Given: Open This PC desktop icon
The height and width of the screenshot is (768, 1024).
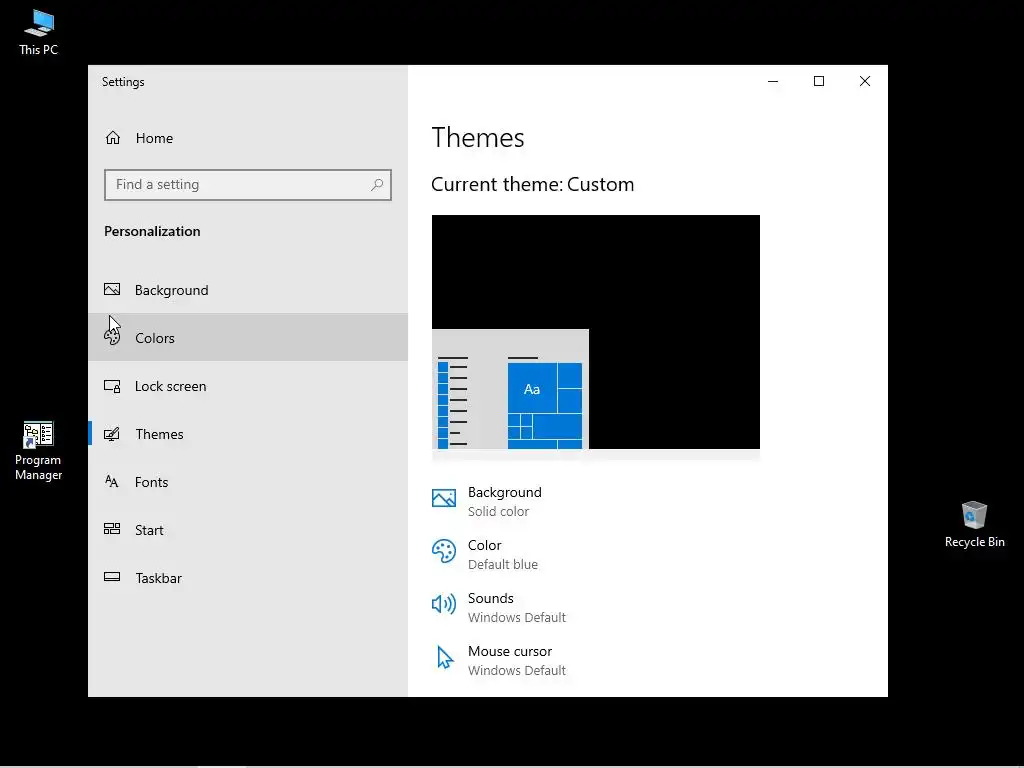Looking at the screenshot, I should (39, 32).
